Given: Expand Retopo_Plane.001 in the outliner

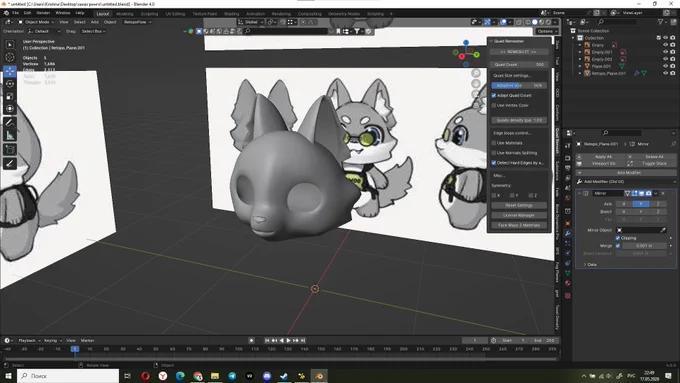Looking at the screenshot, I should pyautogui.click(x=580, y=73).
